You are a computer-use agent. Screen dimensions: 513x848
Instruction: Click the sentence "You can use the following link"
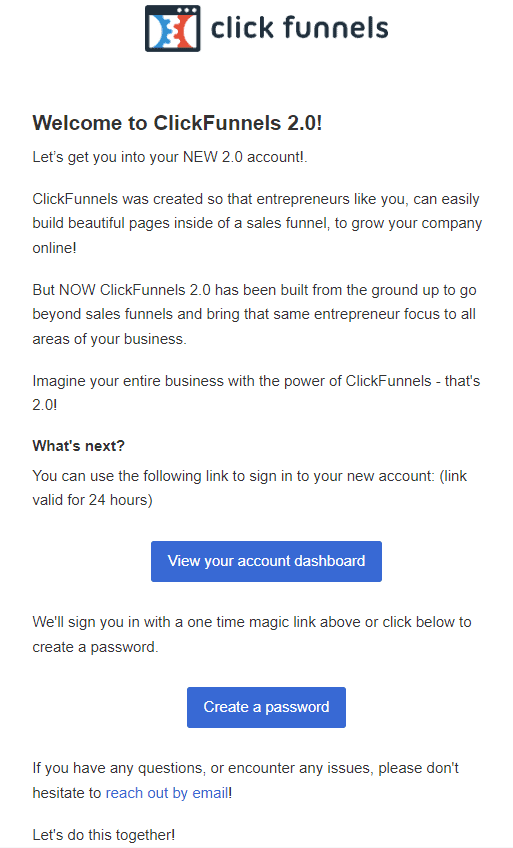[x=250, y=476]
